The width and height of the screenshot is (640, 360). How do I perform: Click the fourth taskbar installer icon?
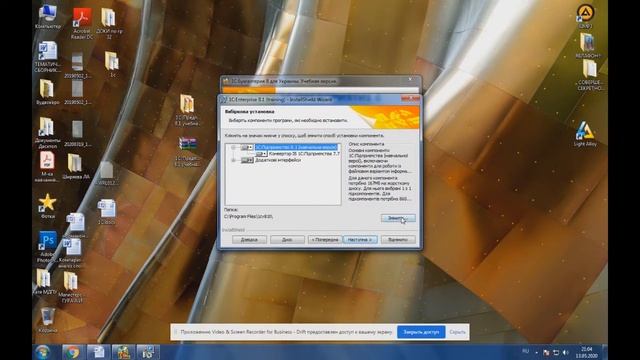tap(123, 352)
